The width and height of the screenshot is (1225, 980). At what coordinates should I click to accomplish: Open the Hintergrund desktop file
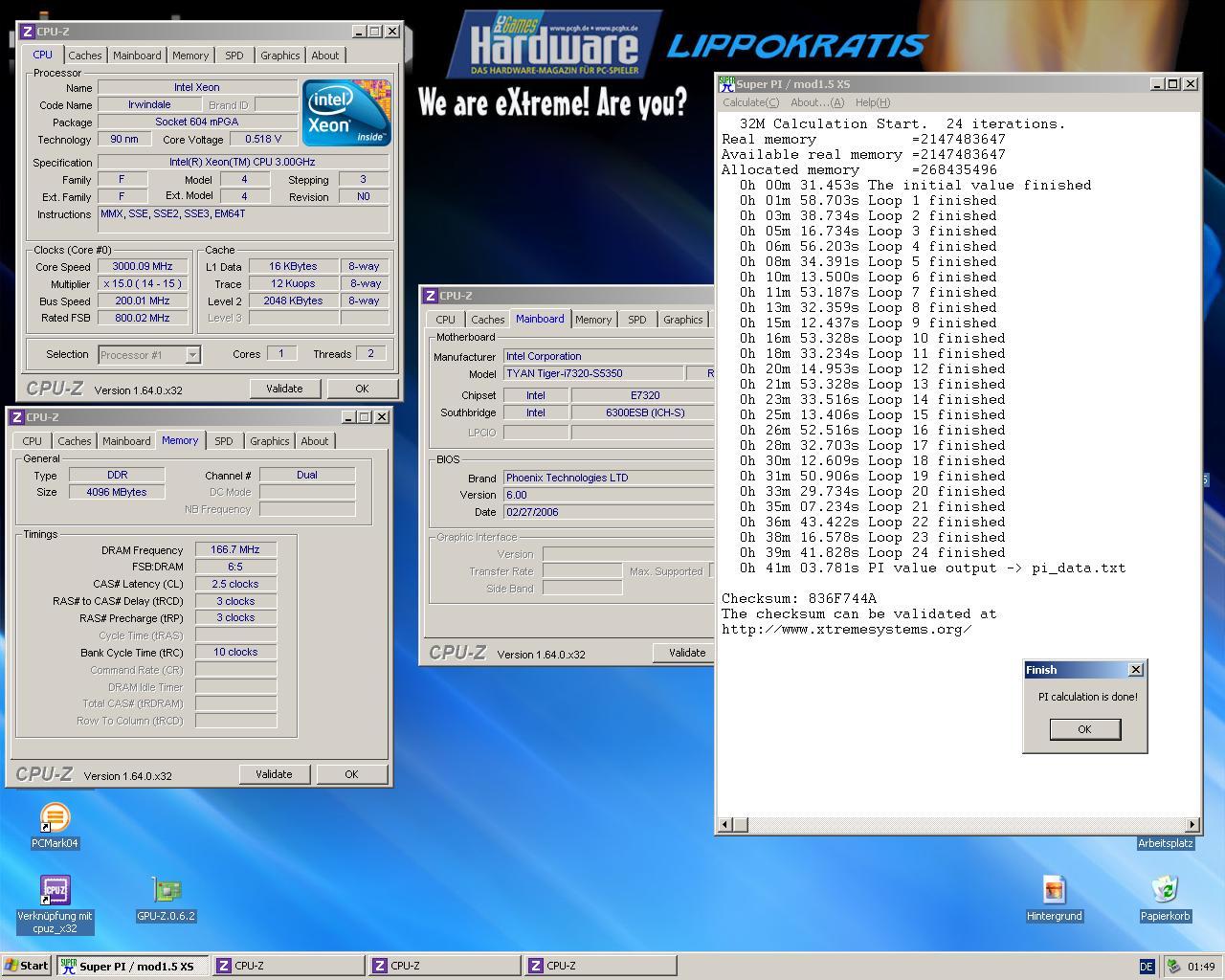coord(1054,899)
